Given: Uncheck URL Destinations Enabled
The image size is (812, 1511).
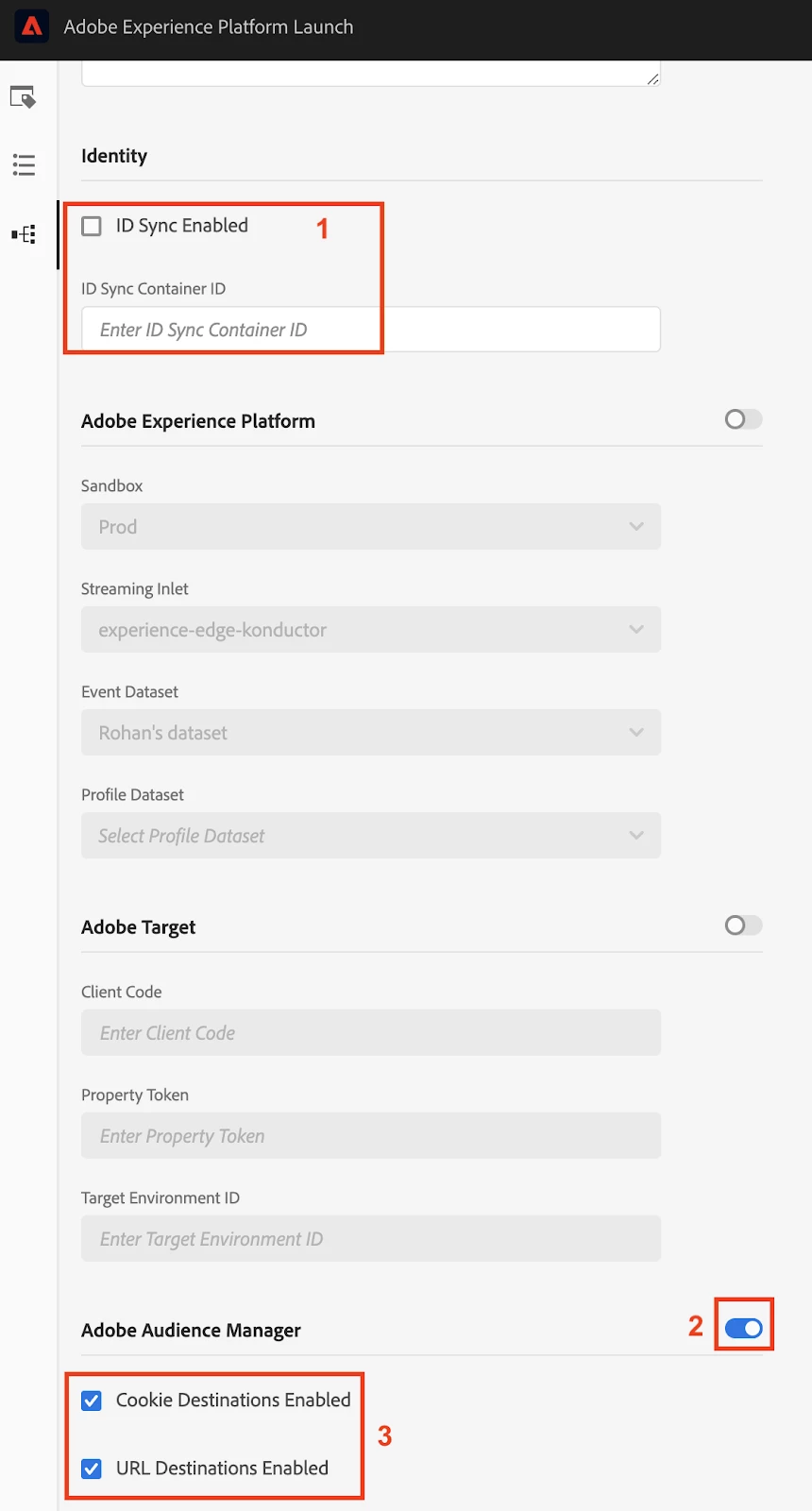Looking at the screenshot, I should tap(92, 1469).
